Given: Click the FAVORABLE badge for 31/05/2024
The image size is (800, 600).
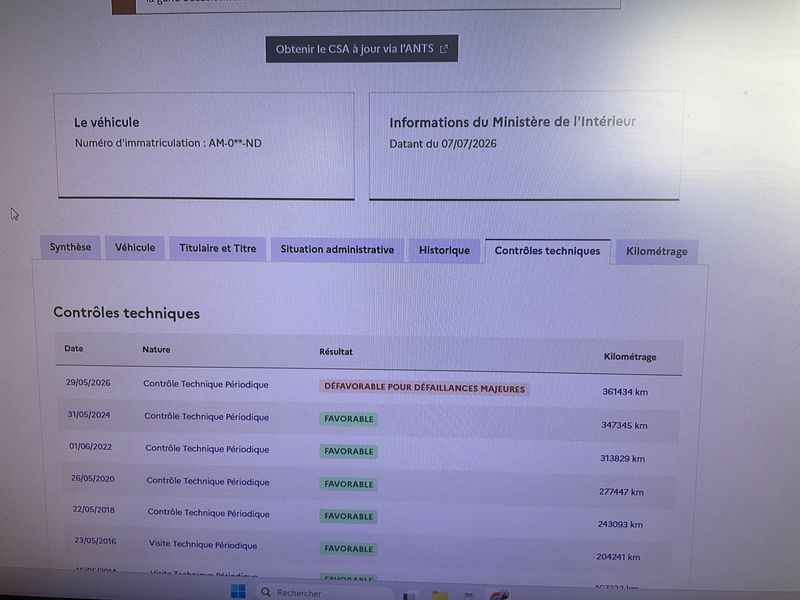Looking at the screenshot, I should 349,419.
